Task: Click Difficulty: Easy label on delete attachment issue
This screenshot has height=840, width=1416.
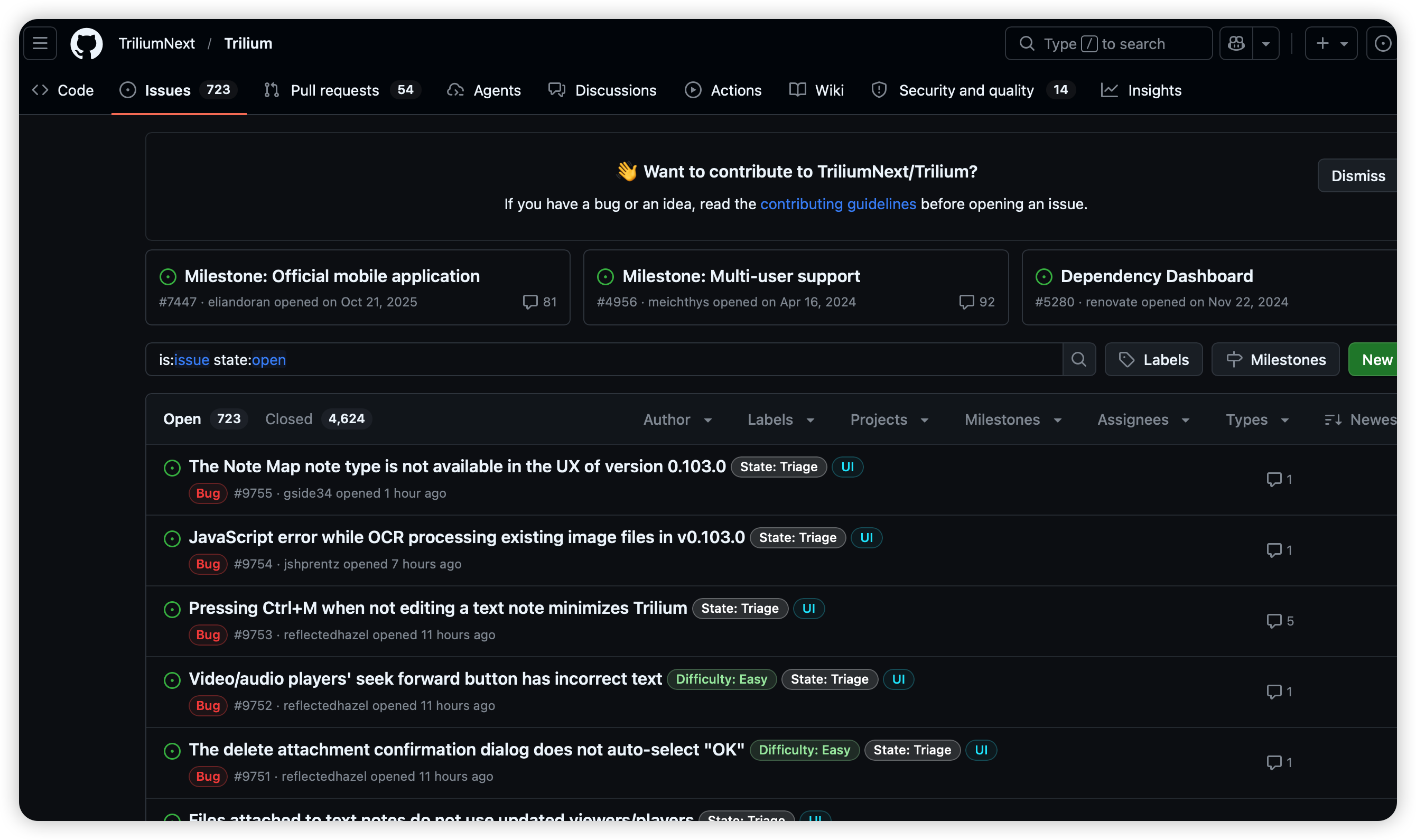Action: [804, 750]
